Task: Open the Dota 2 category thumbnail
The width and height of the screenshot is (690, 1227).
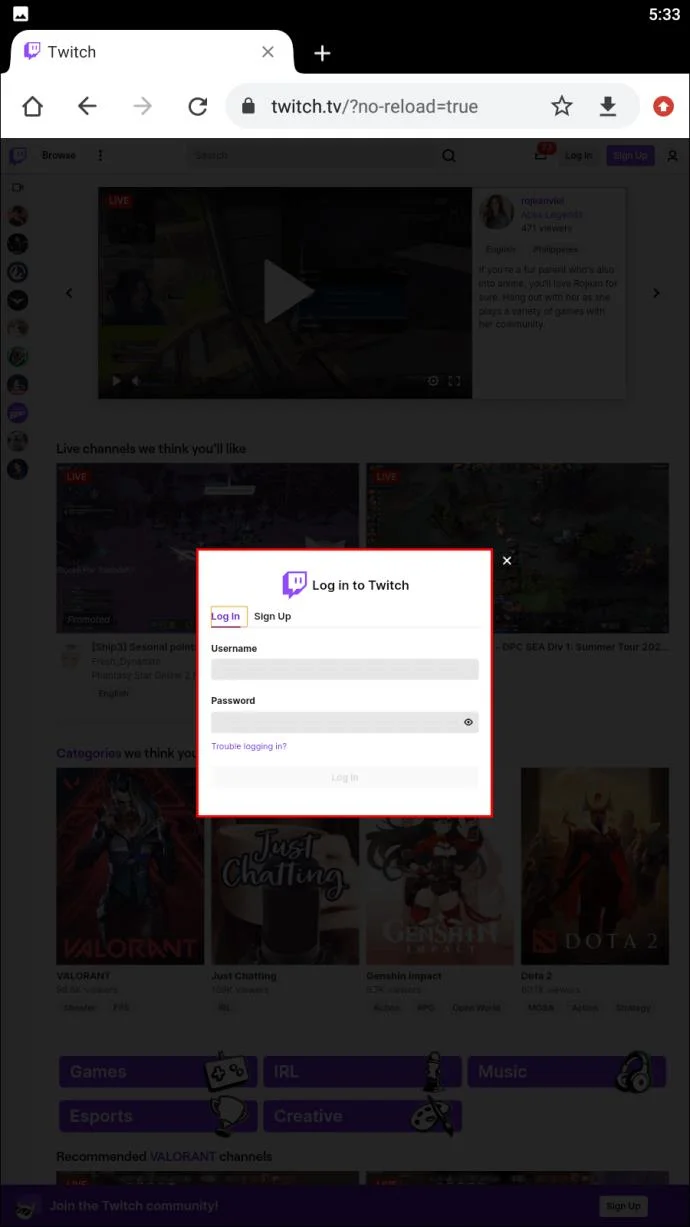Action: click(x=595, y=865)
